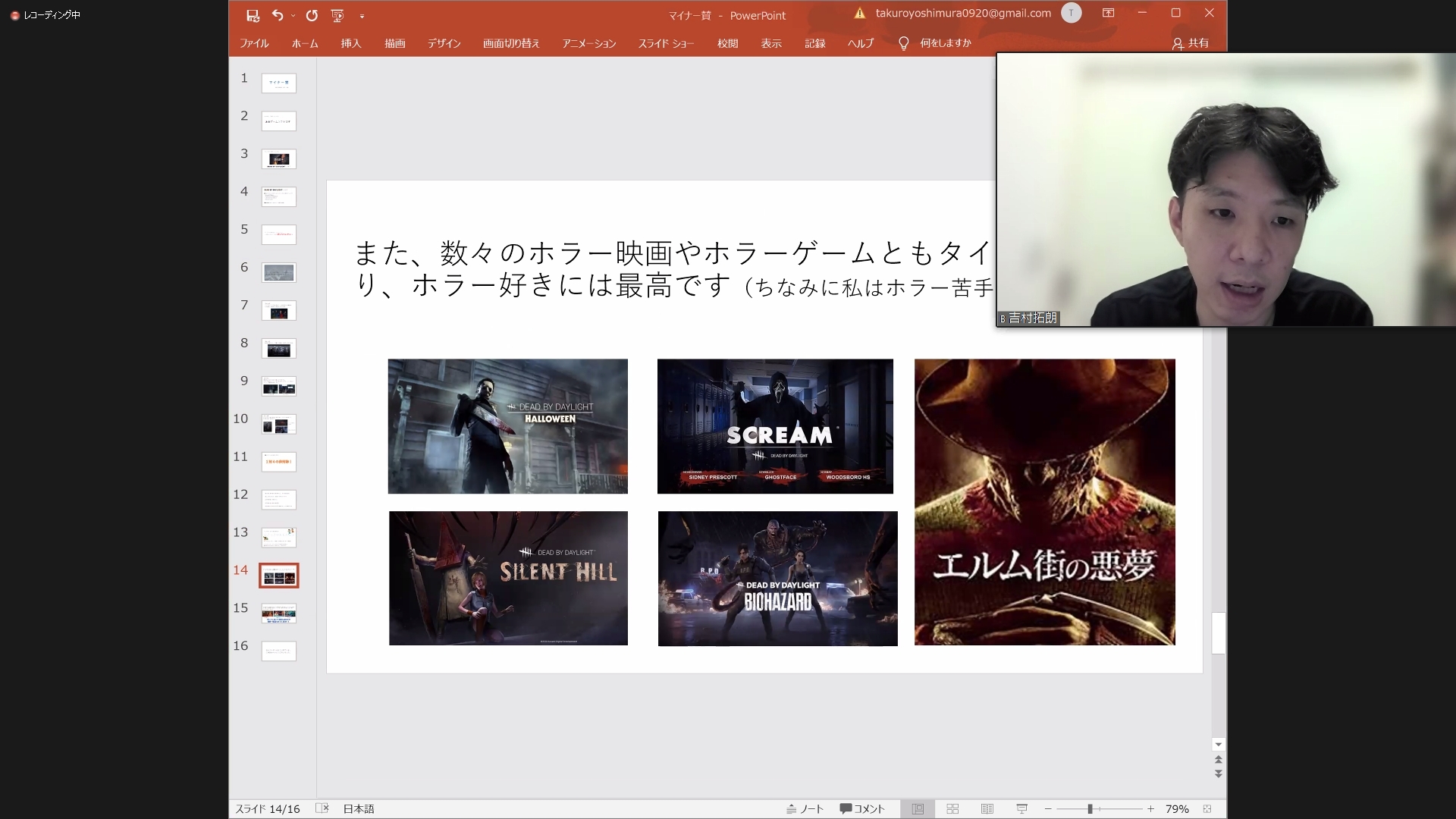Select slide 12 thumbnail
The width and height of the screenshot is (1456, 819).
(278, 500)
